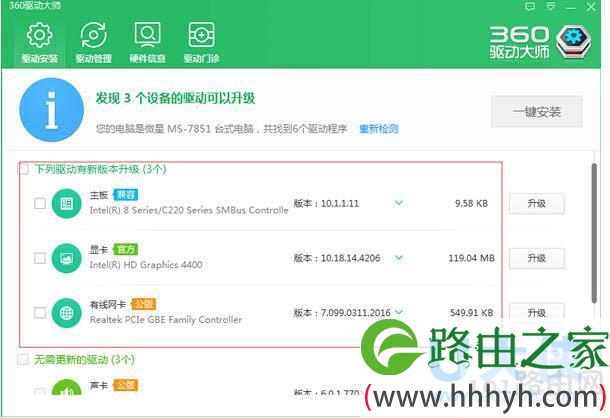This screenshot has height=418, width=610.
Task: Click the 显卡 graphics card device icon
Action: (66, 258)
